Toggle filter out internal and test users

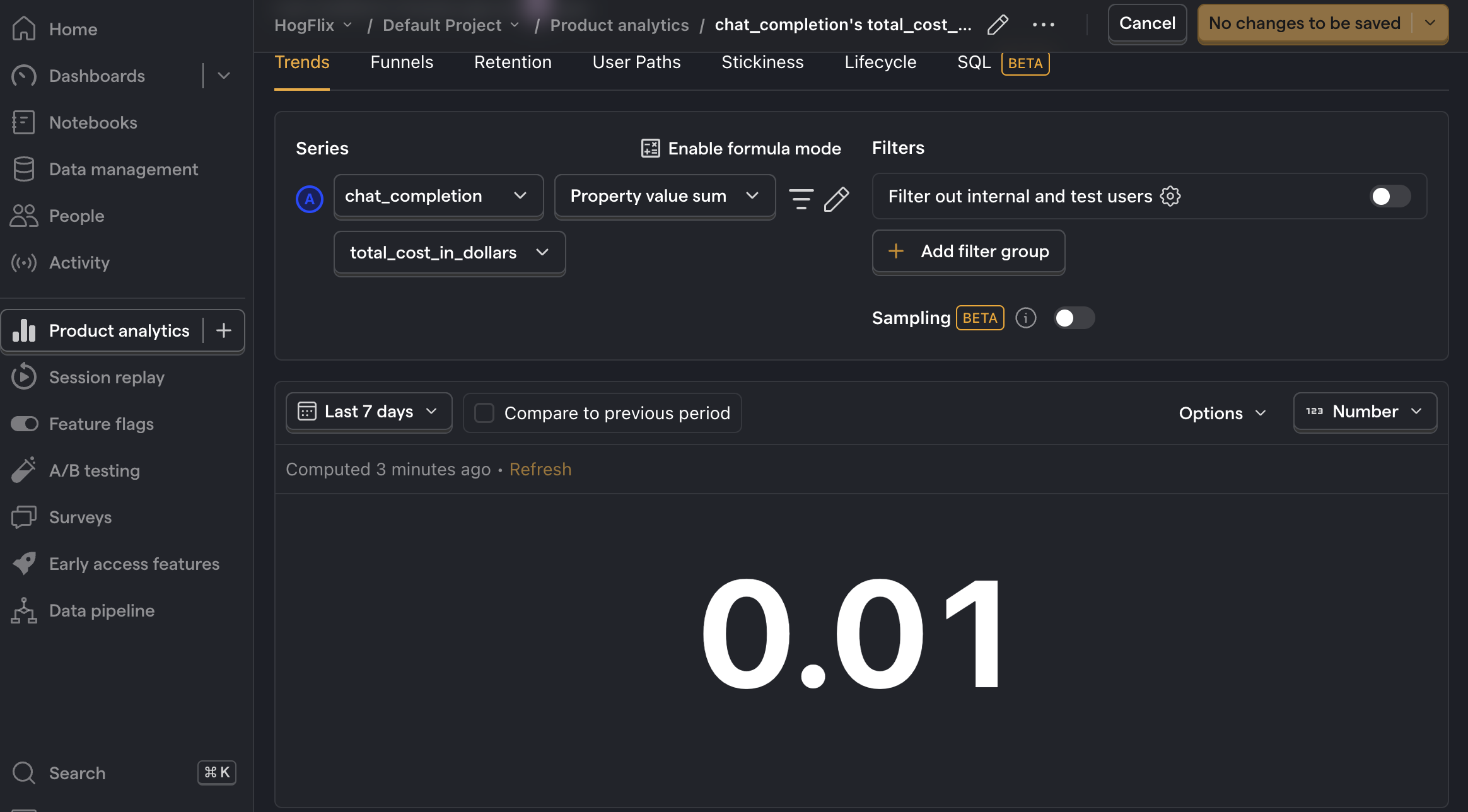point(1390,196)
